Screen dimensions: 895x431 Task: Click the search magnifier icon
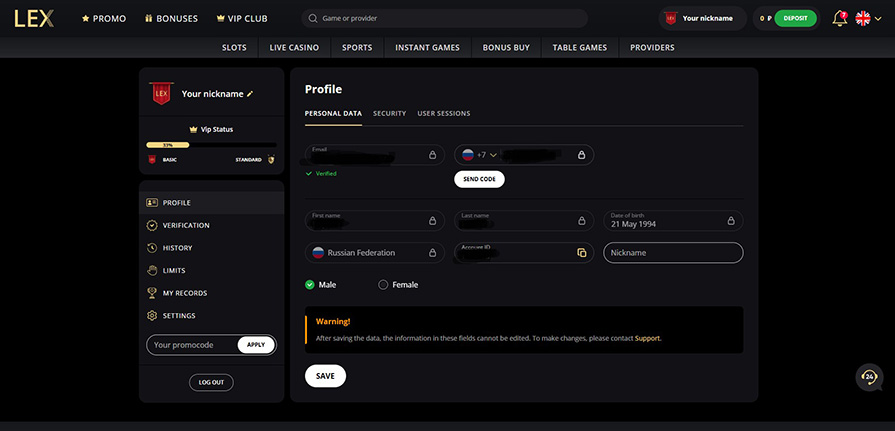[x=313, y=18]
